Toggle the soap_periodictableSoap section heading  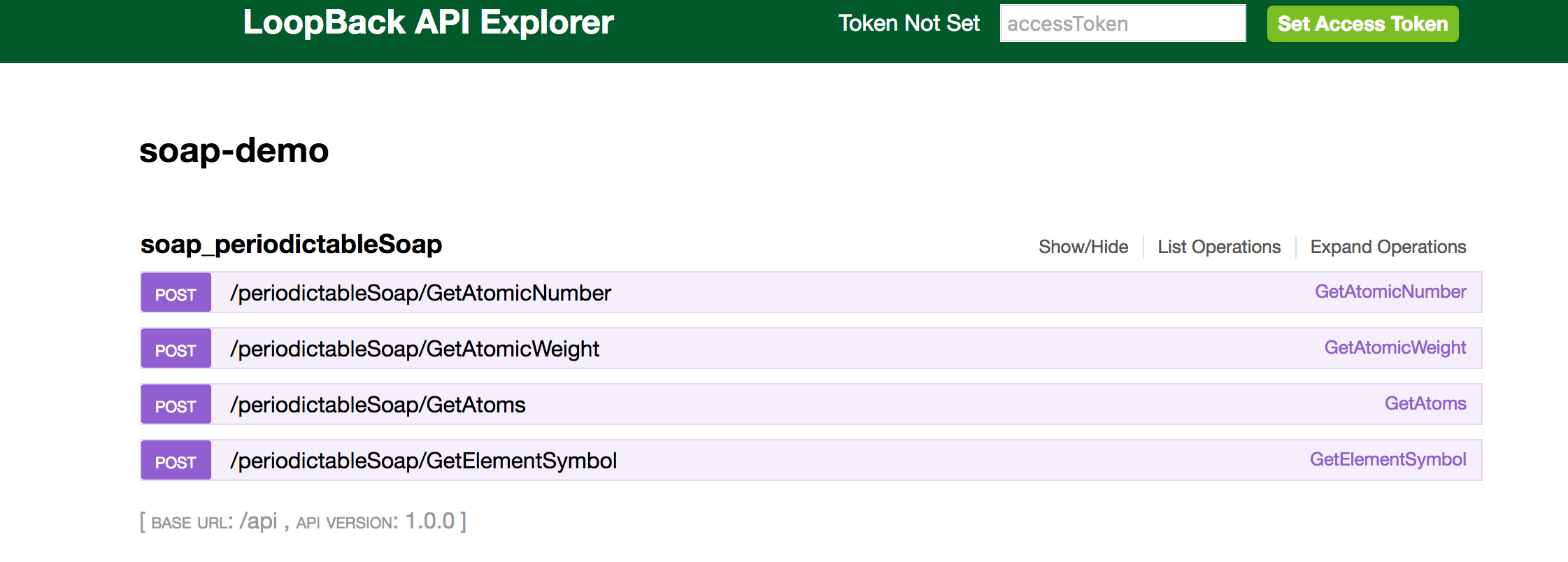tap(291, 244)
